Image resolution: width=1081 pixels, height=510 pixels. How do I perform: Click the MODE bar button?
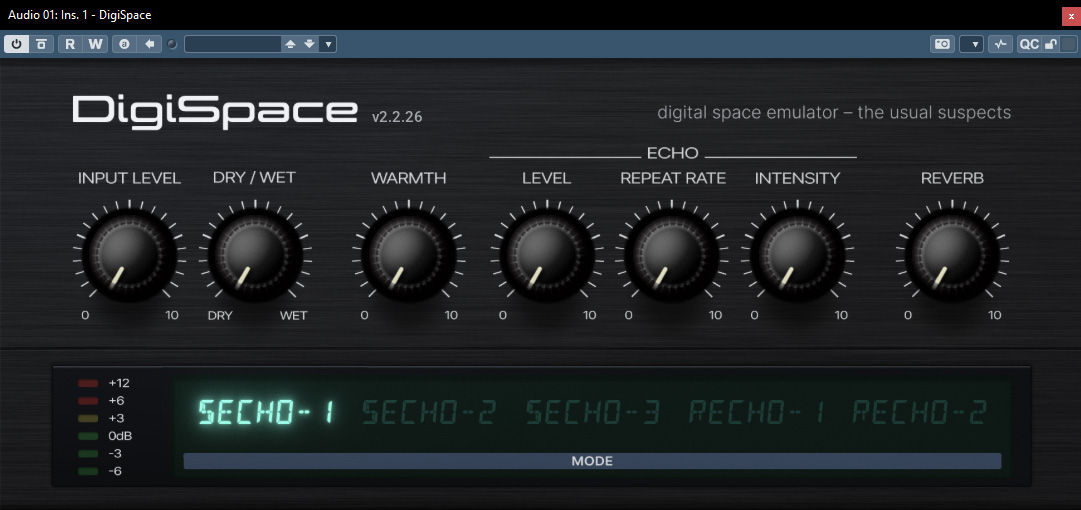(592, 461)
